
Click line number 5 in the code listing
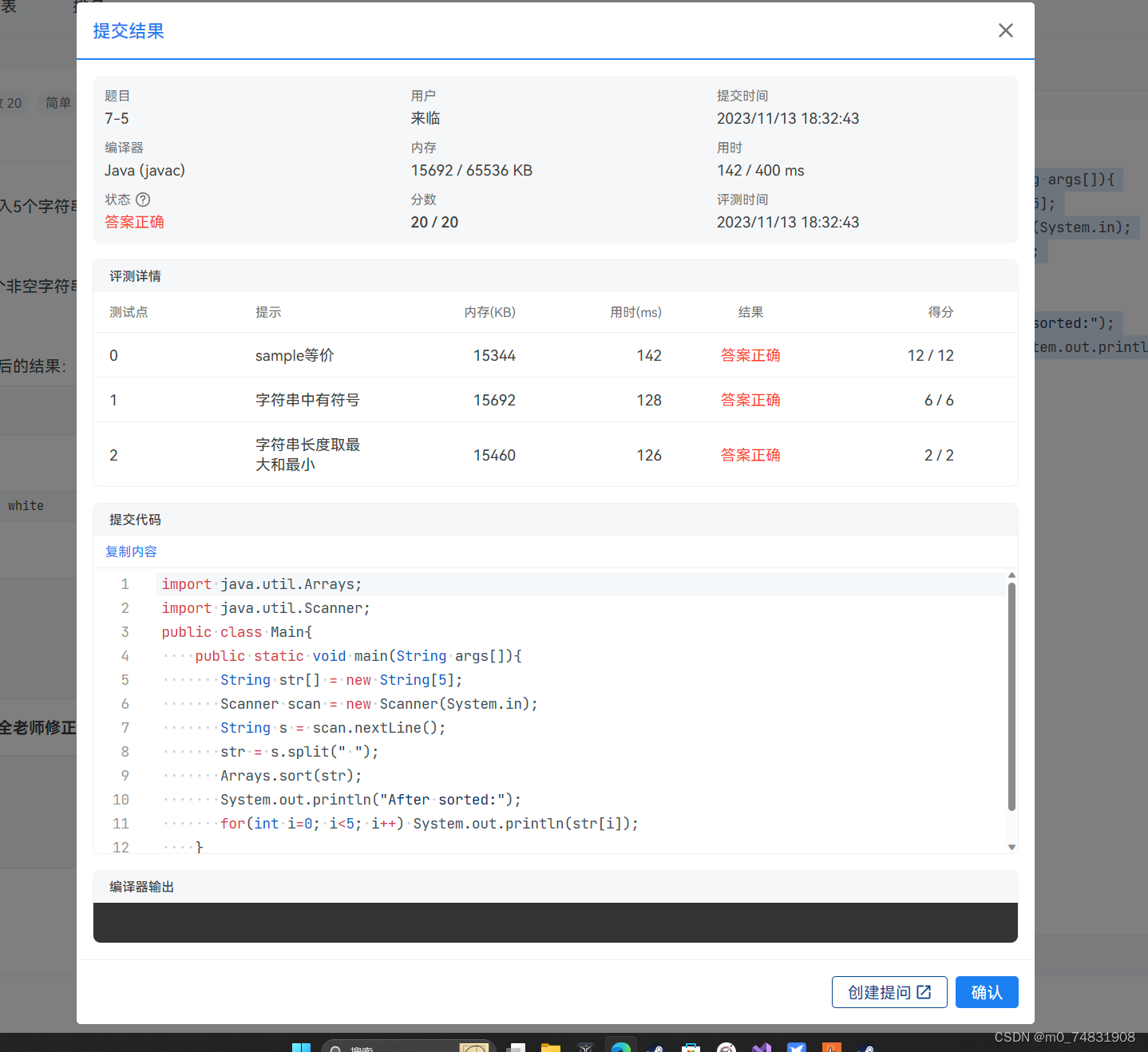(125, 679)
